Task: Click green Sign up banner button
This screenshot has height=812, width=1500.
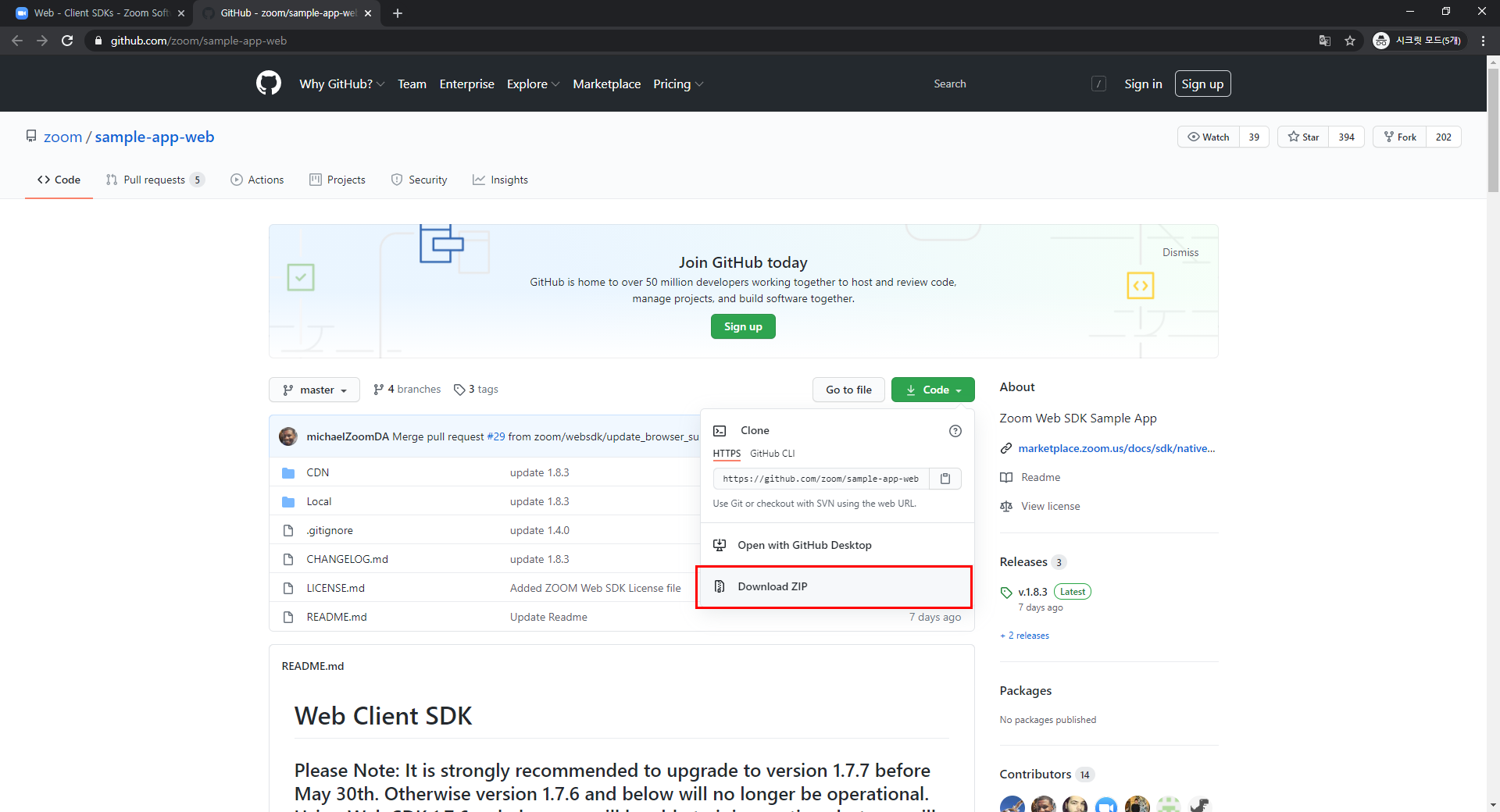Action: pyautogui.click(x=743, y=326)
